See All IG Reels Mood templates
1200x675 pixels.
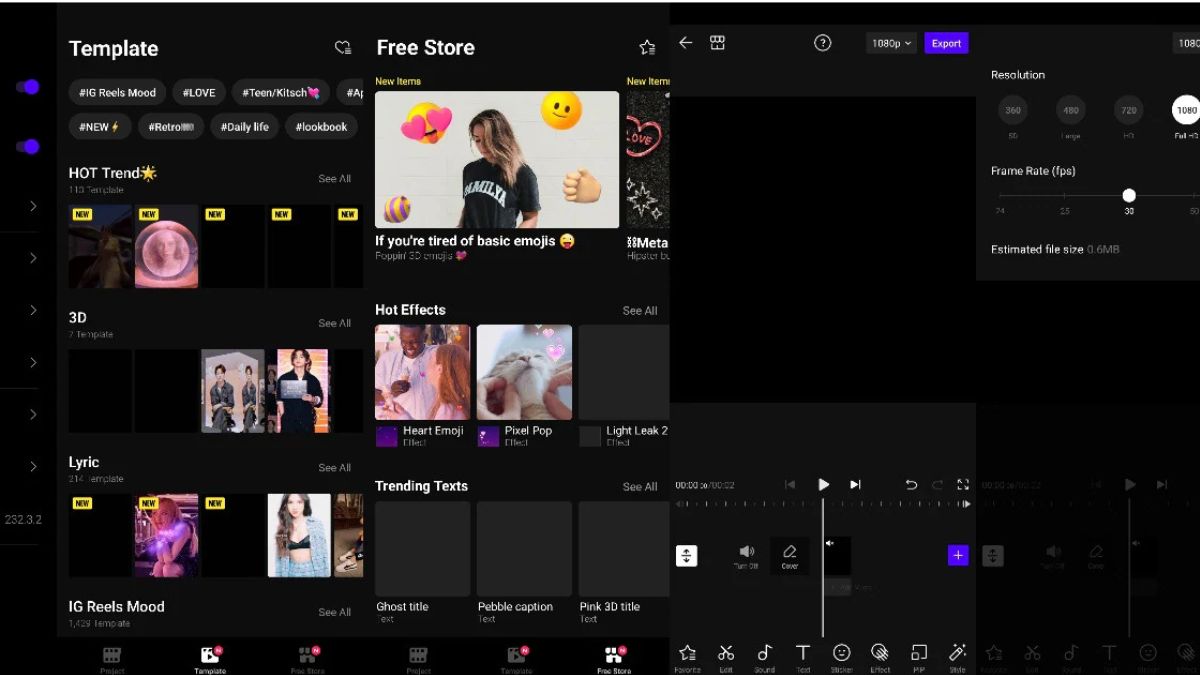(x=334, y=612)
